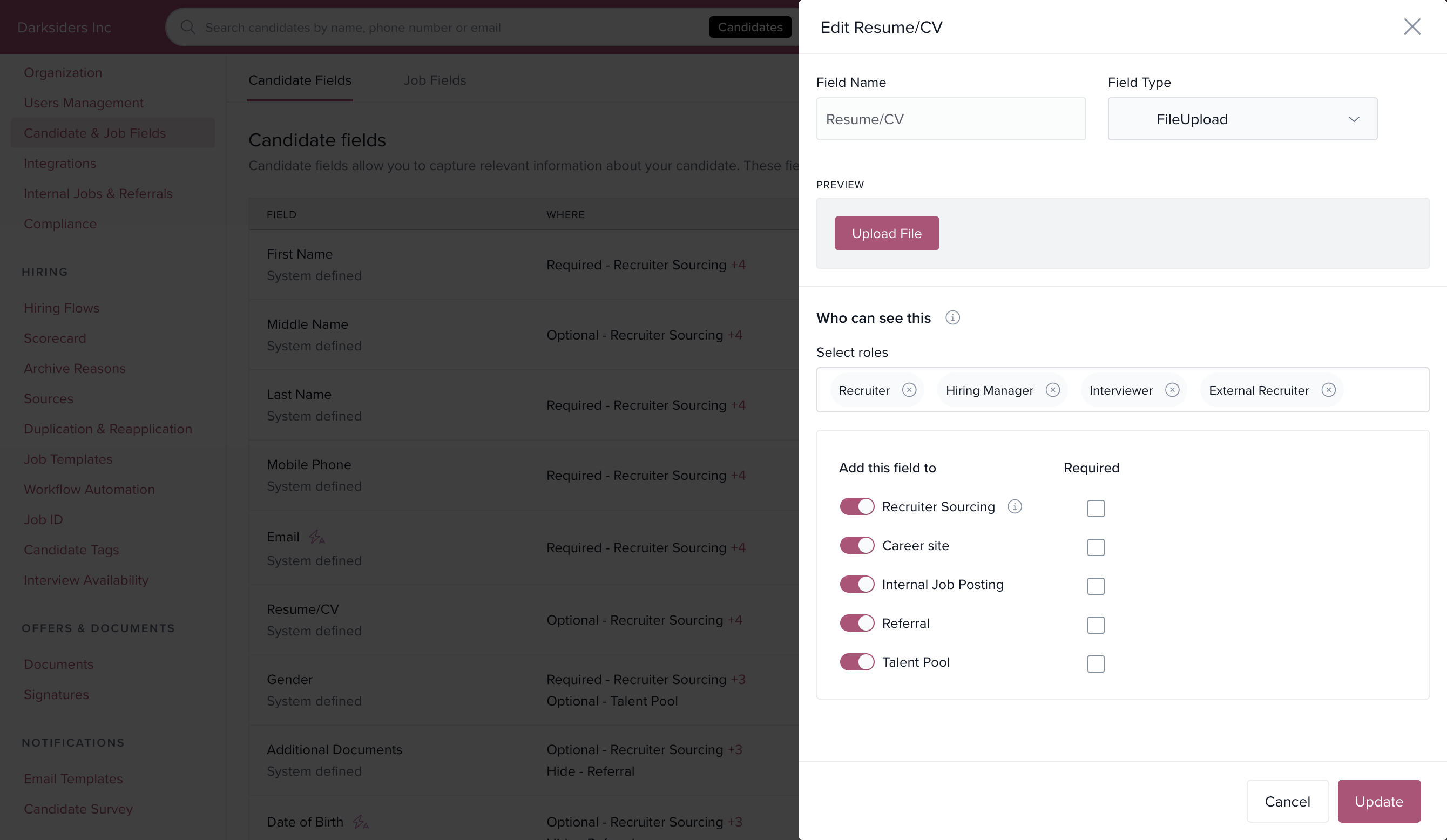Remove the Interviewer role chip
The height and width of the screenshot is (840, 1447).
(x=1172, y=390)
